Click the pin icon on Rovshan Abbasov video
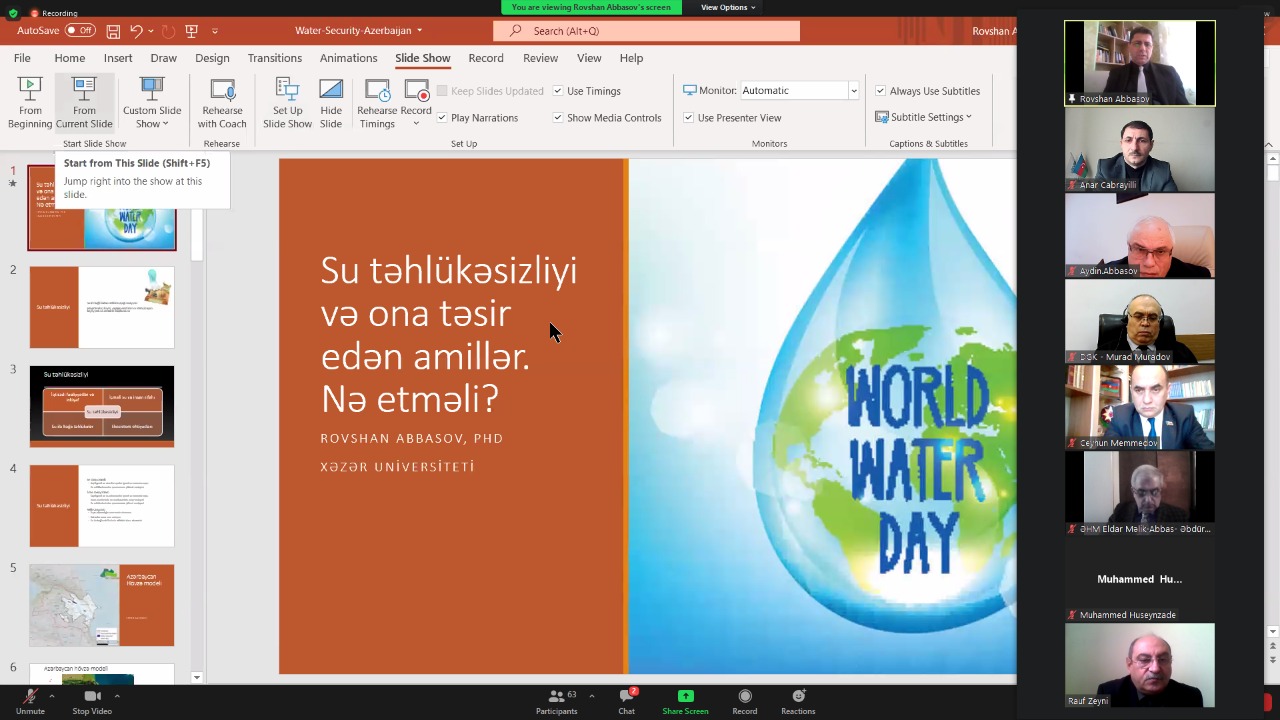The width and height of the screenshot is (1280, 720). (1072, 99)
